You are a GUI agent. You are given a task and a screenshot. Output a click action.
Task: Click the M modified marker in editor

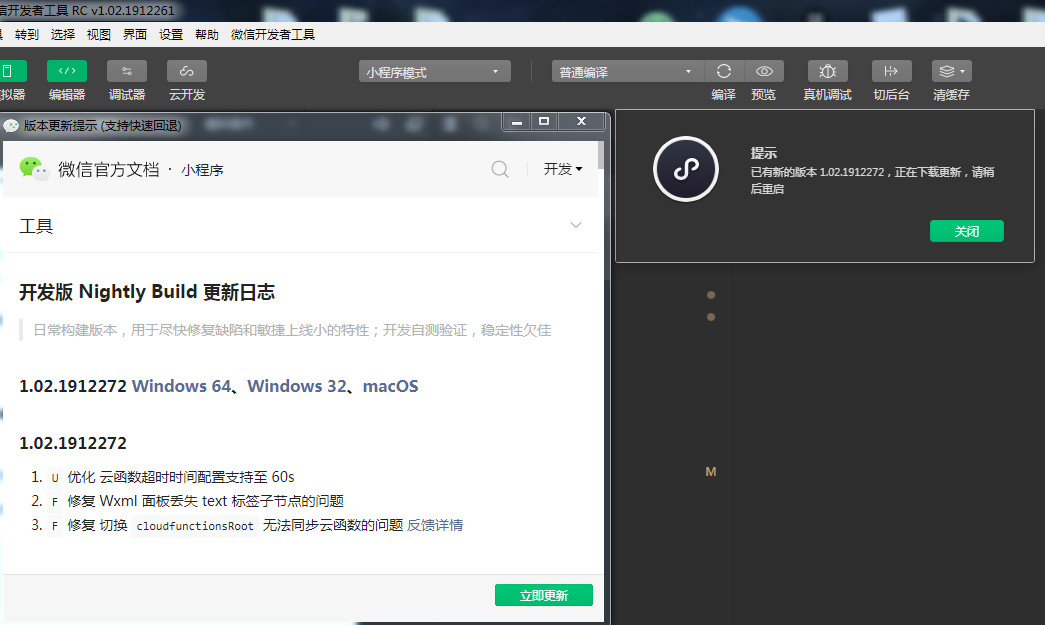pyautogui.click(x=711, y=472)
